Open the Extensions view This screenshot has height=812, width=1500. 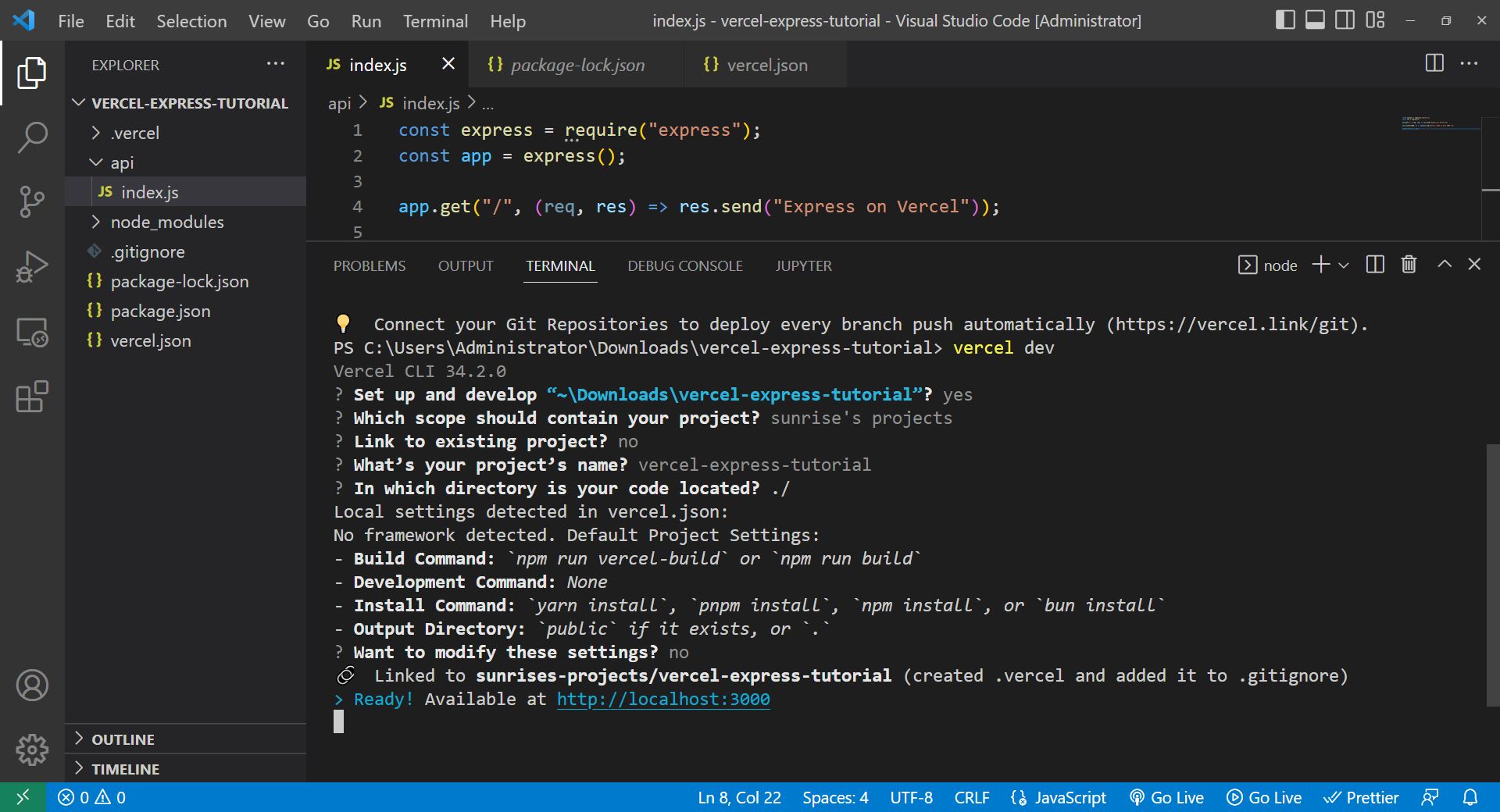point(32,397)
